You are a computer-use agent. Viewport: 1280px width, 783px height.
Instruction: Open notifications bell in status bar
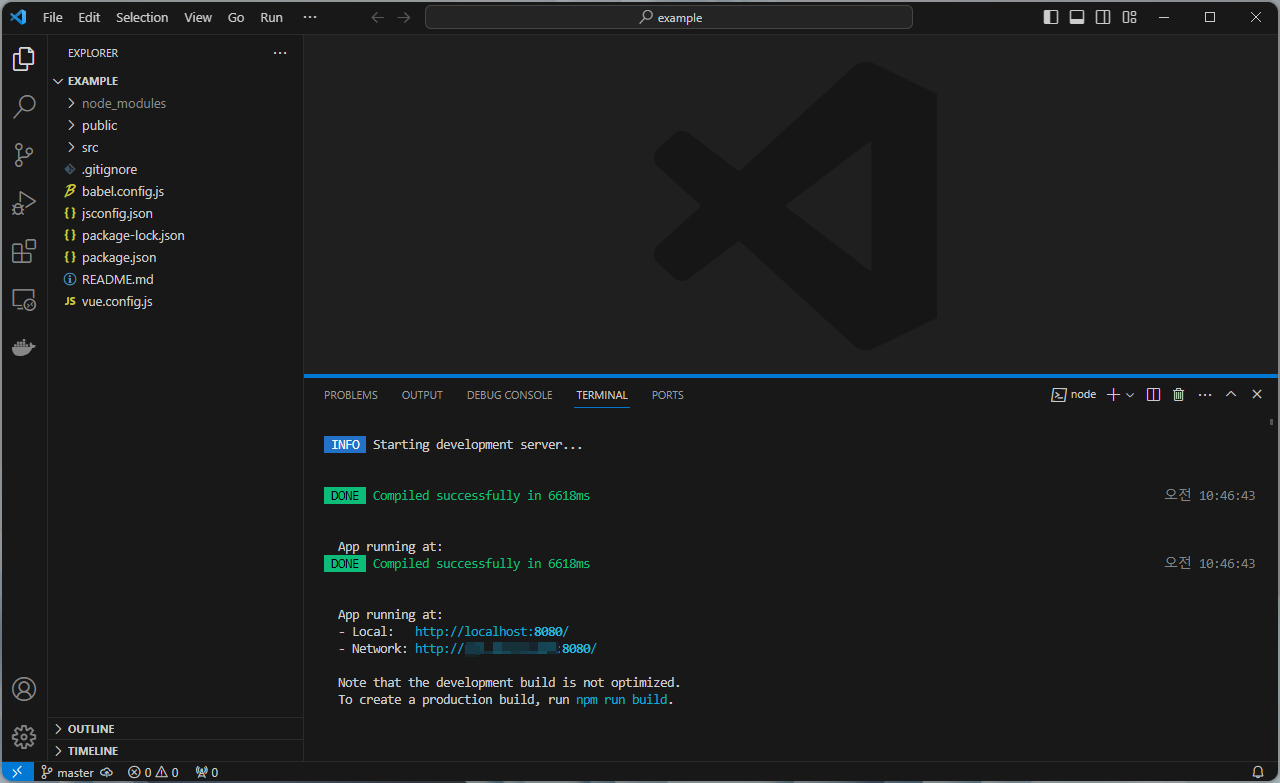pos(1258,772)
